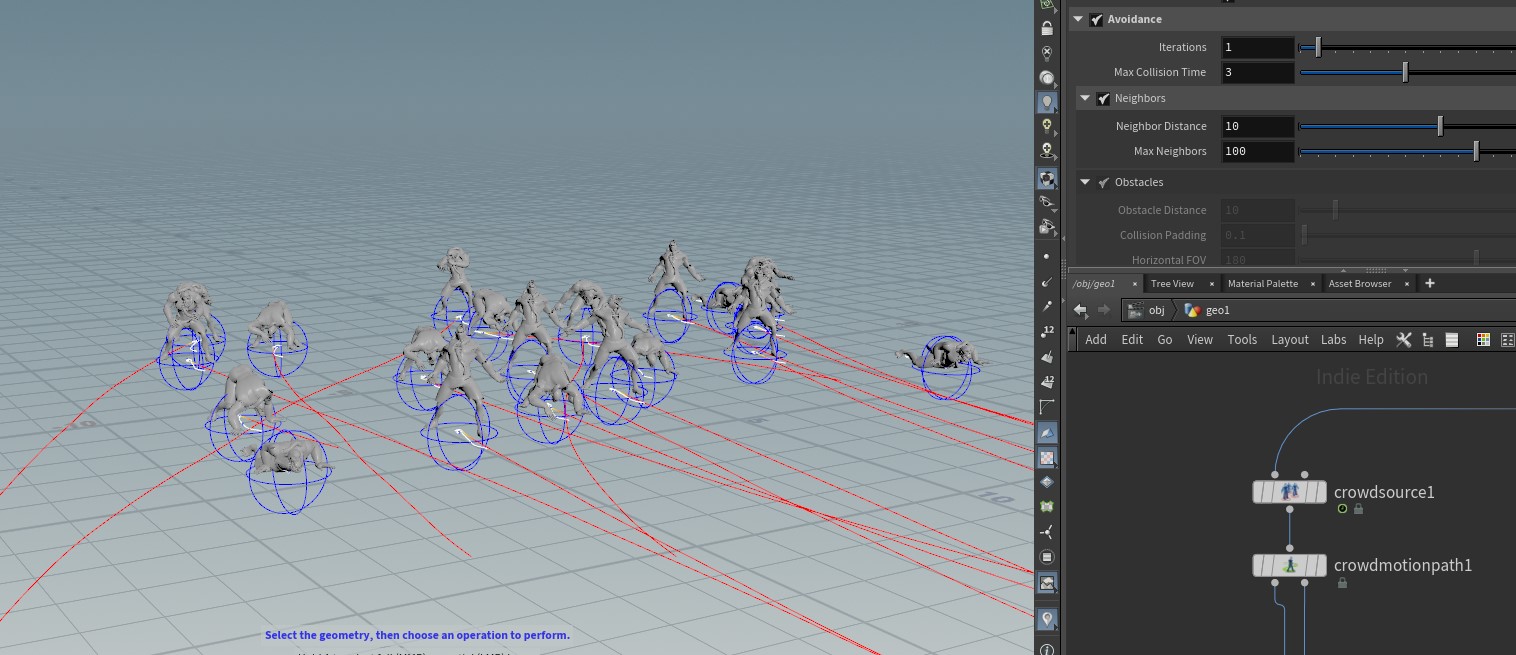
Task: Collapse the Obstacles section arrow
Action: pos(1085,182)
